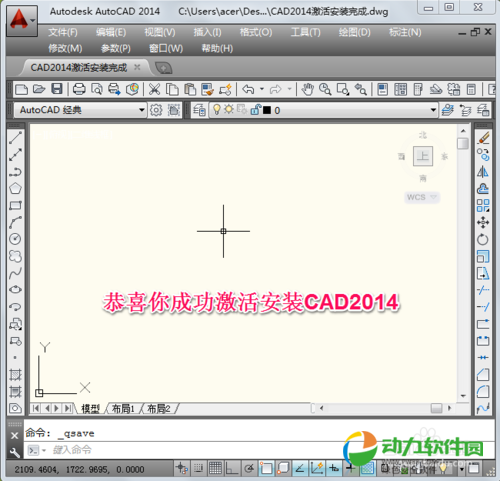500x481 pixels.
Task: Select the Mirror modify tool
Action: (x=483, y=172)
